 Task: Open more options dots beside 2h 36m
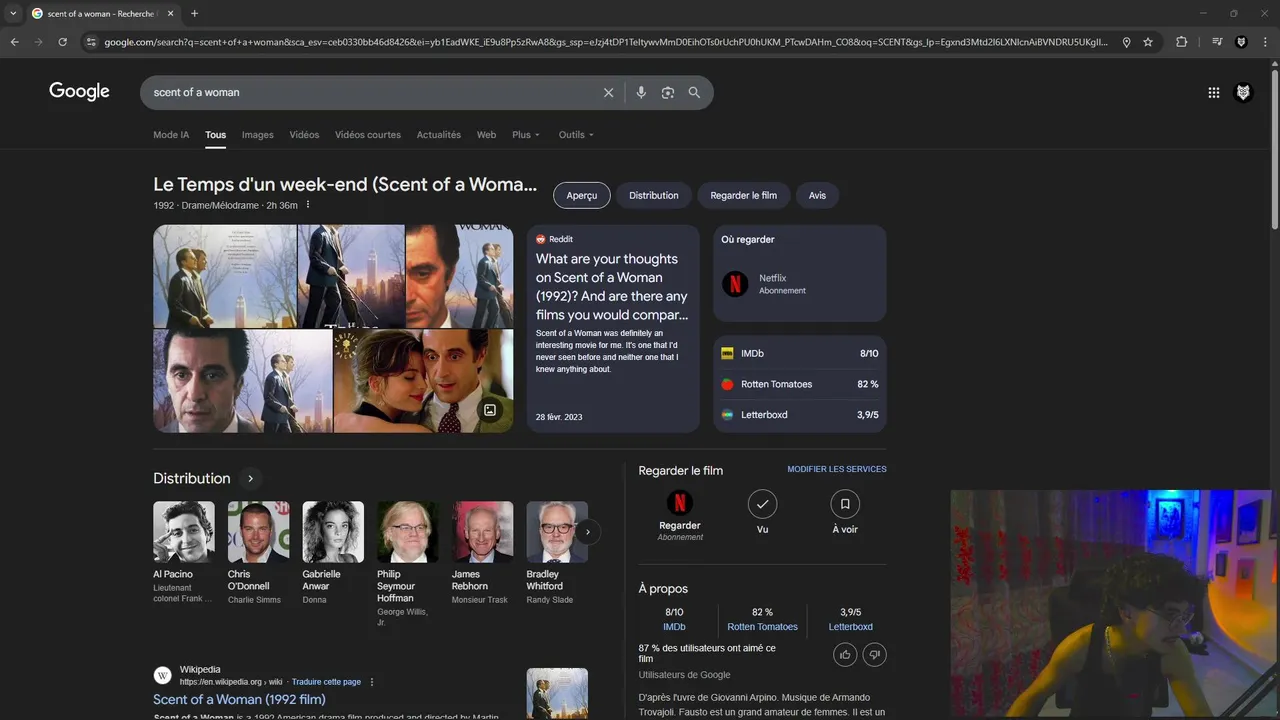(308, 205)
